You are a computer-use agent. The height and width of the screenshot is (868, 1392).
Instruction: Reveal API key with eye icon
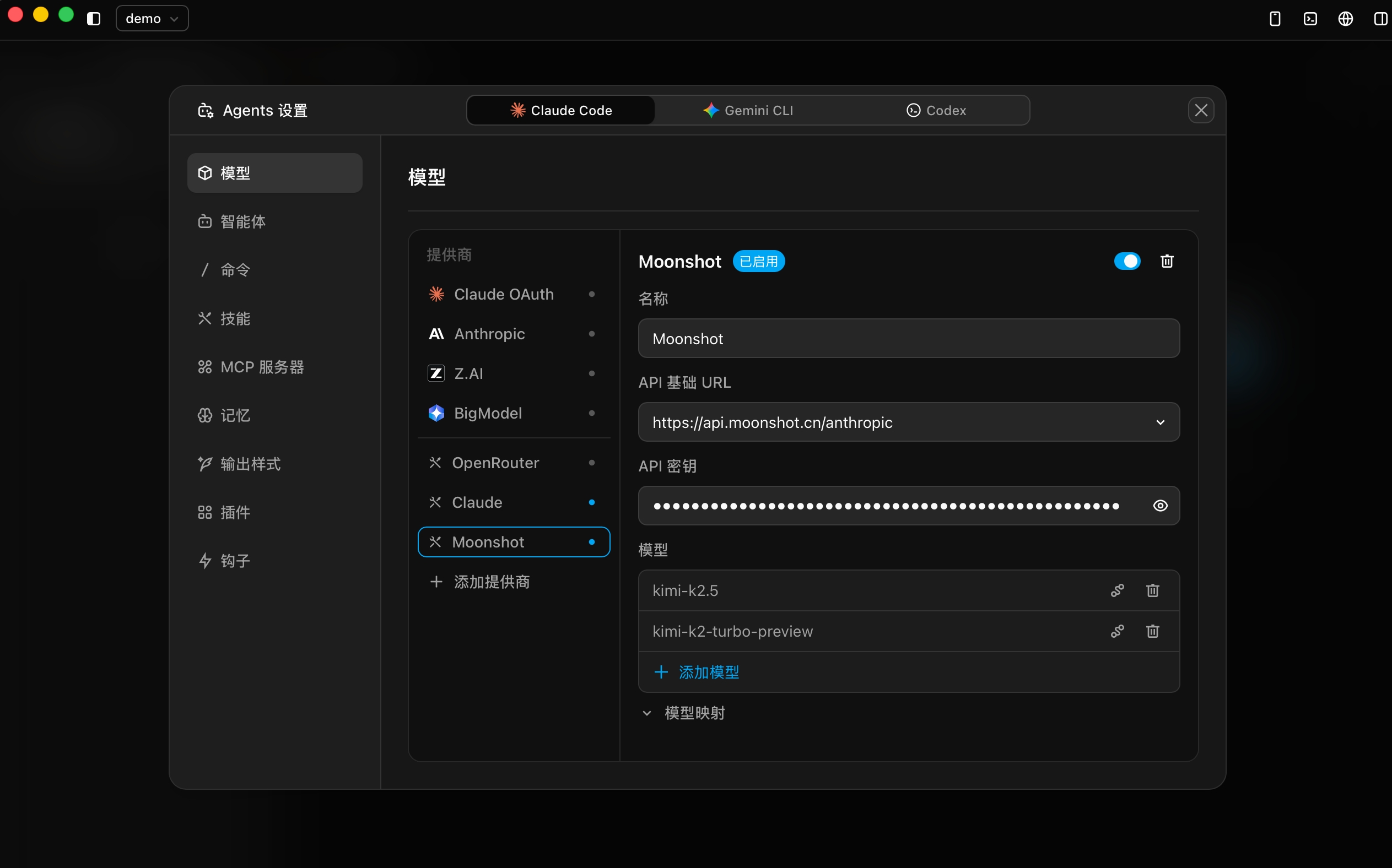pyautogui.click(x=1160, y=505)
